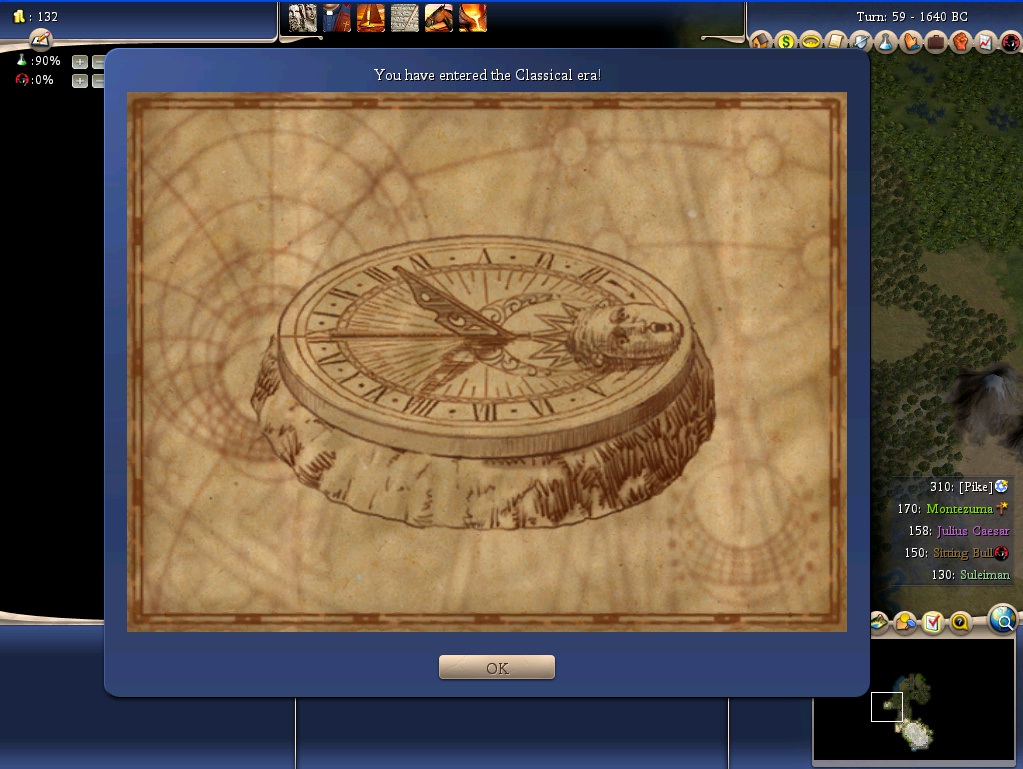Select Montezuma in the scoreboard

click(959, 509)
